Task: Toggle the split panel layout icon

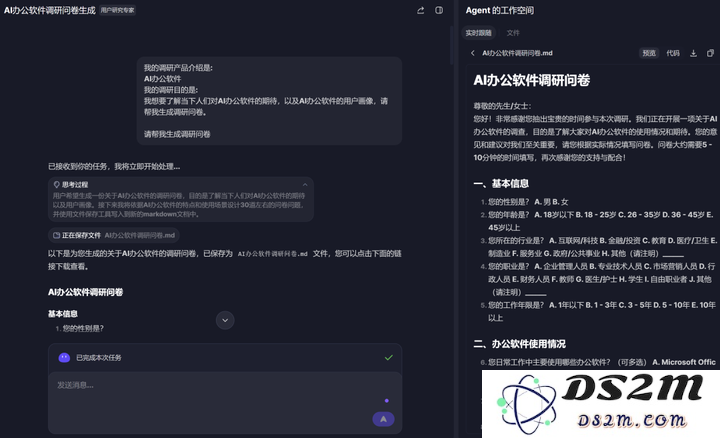Action: coord(439,10)
